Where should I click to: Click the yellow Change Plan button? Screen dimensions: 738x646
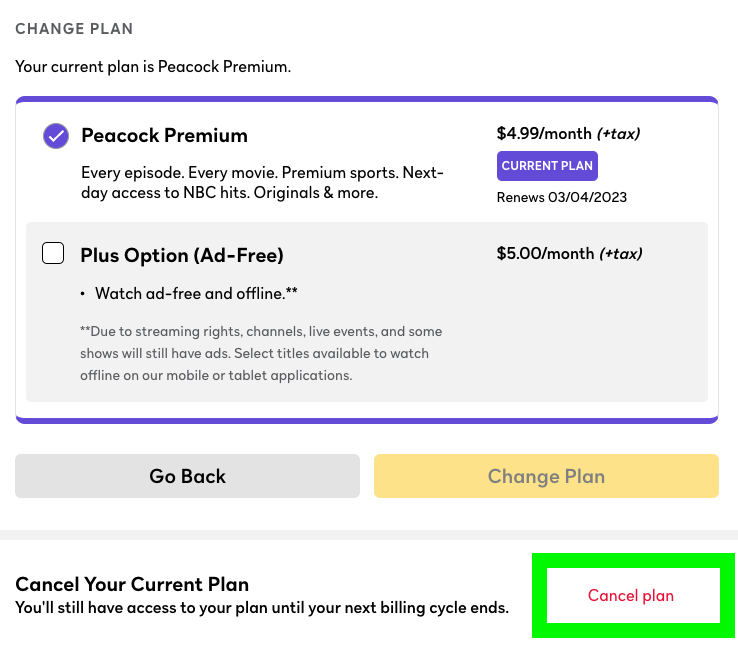point(546,476)
